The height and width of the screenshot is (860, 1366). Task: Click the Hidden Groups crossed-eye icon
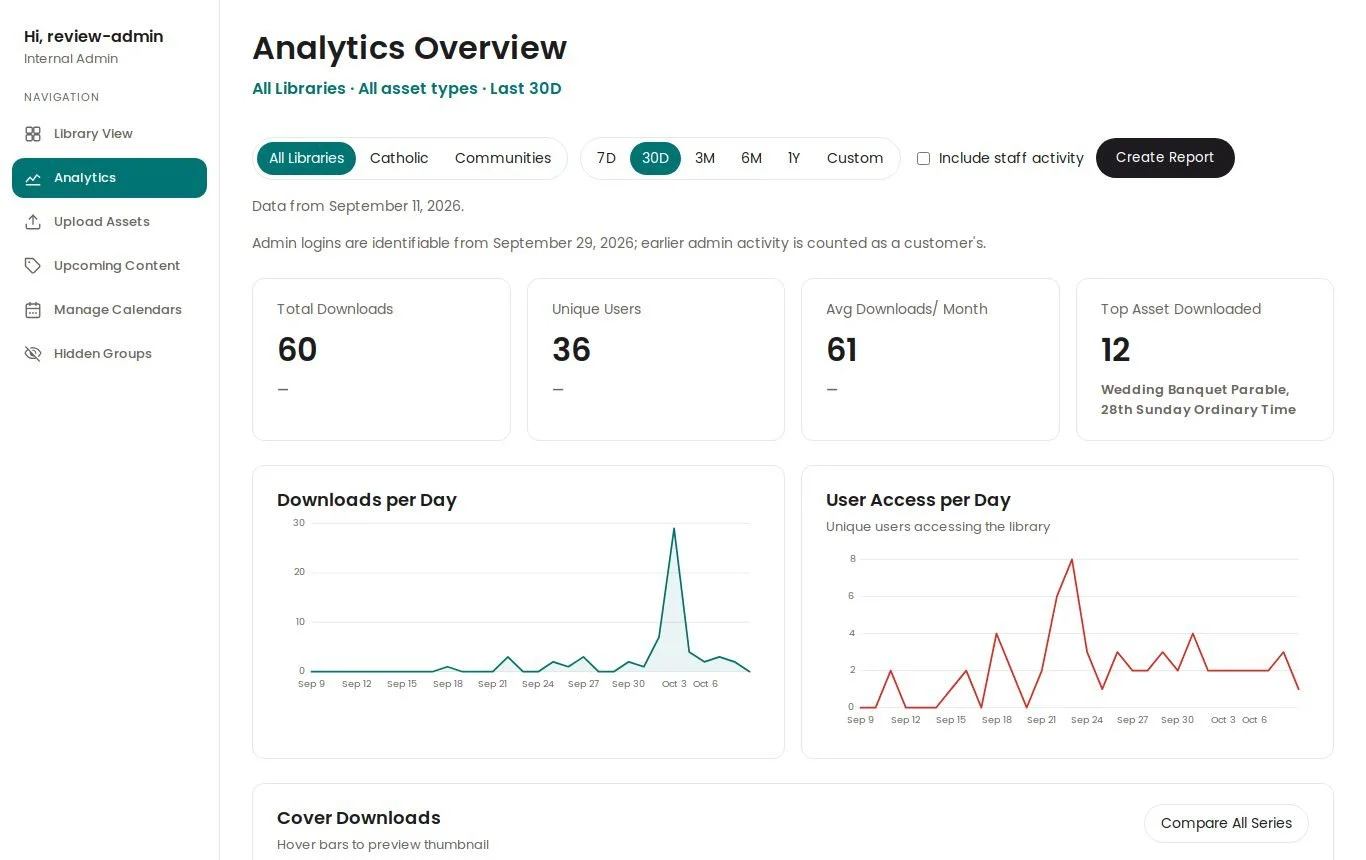click(33, 354)
